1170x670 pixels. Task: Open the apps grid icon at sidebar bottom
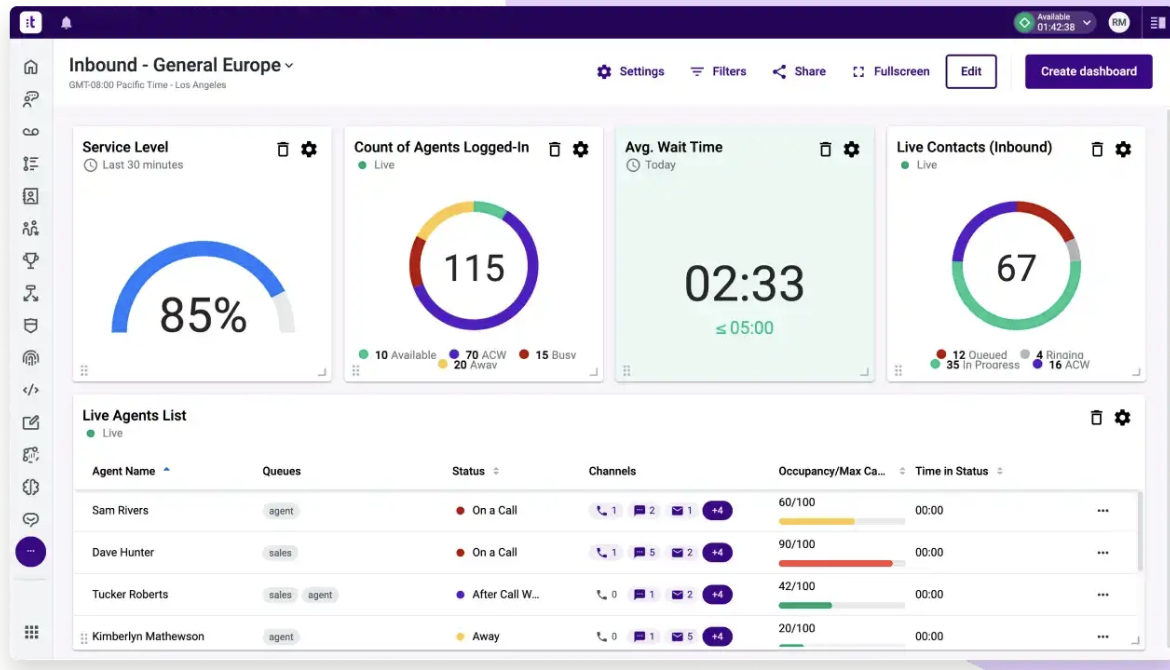(31, 632)
